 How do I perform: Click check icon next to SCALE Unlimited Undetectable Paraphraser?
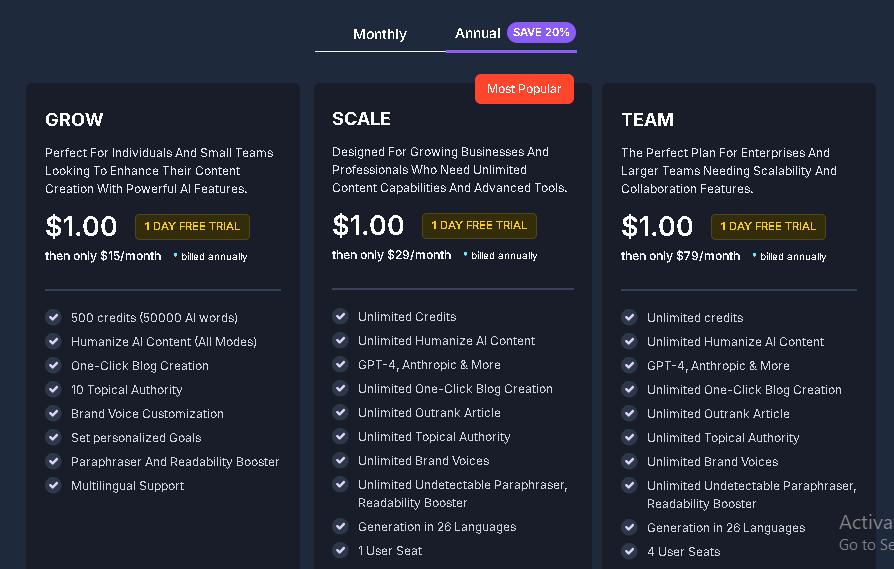pyautogui.click(x=340, y=484)
